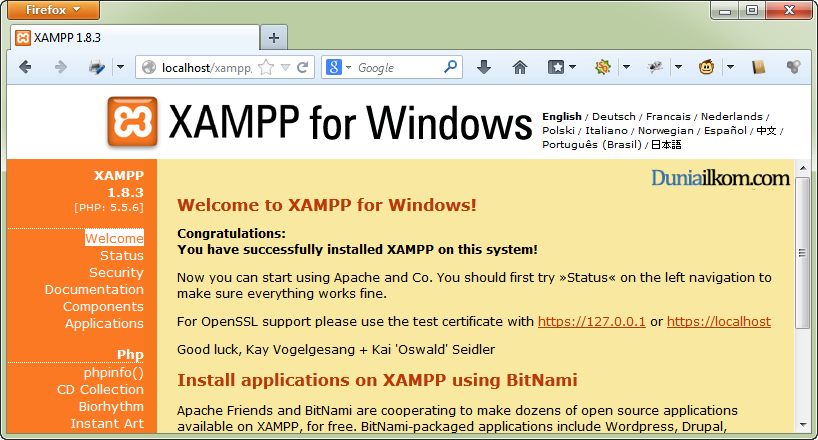Image resolution: width=818 pixels, height=440 pixels.
Task: Click the gray cluster icon at toolbar end
Action: (x=793, y=67)
